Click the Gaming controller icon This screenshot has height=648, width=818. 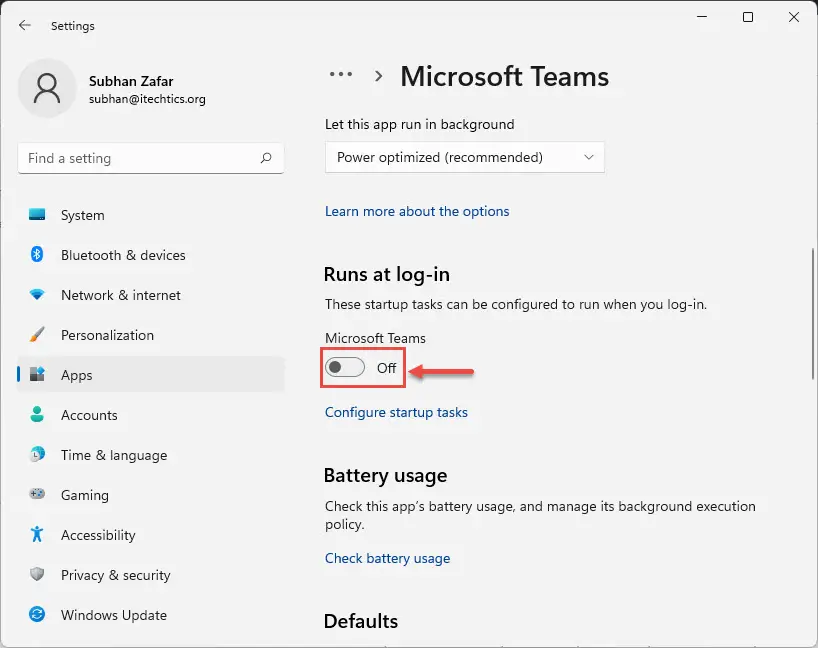coord(37,494)
